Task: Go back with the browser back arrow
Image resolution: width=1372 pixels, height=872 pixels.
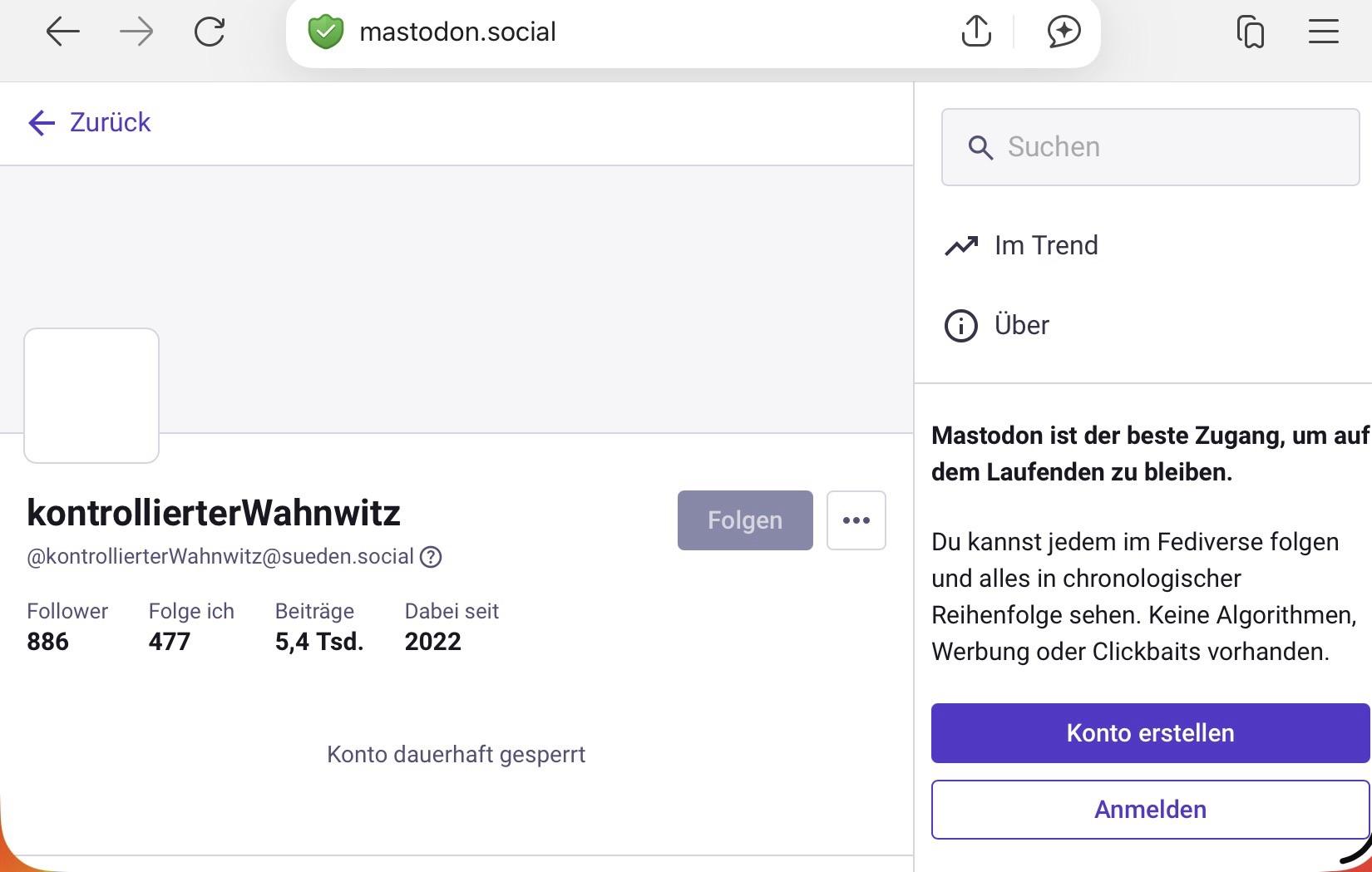Action: tap(62, 32)
